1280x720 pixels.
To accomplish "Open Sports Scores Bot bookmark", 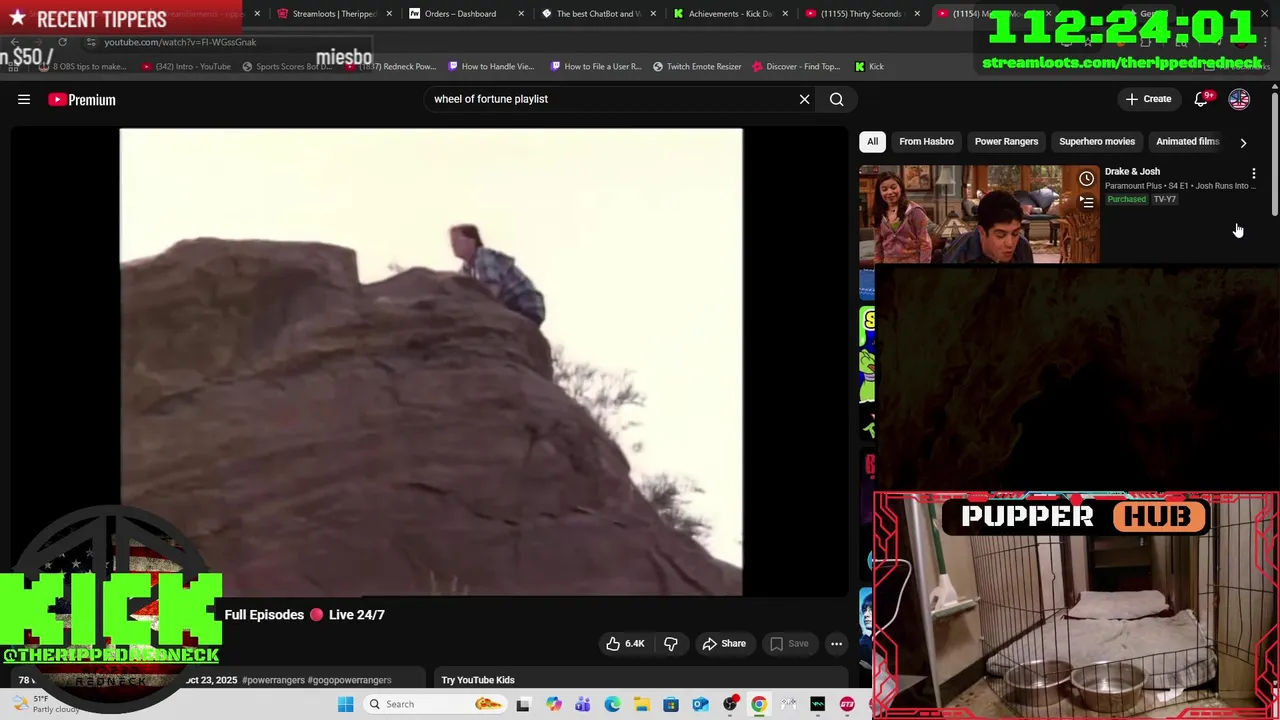I will pyautogui.click(x=286, y=66).
